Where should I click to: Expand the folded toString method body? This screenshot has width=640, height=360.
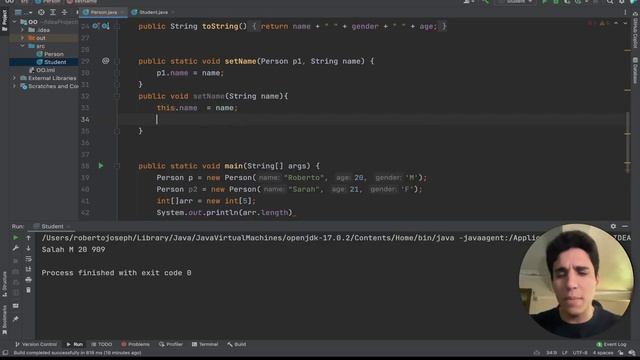pyautogui.click(x=117, y=26)
